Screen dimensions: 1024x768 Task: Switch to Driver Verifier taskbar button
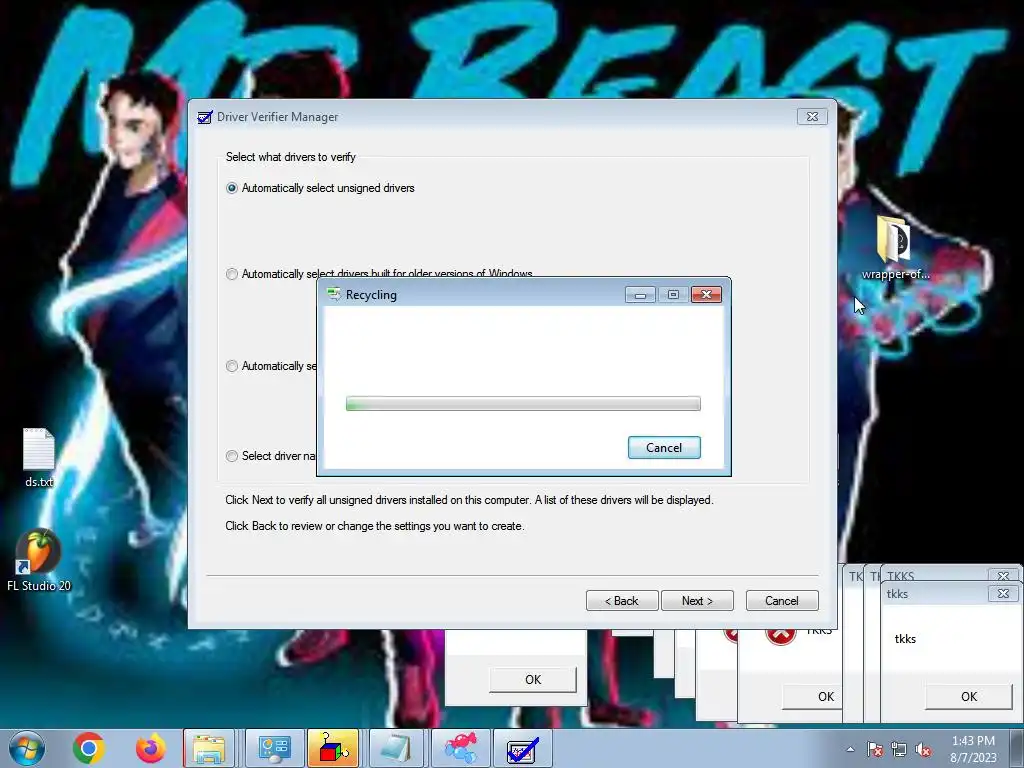tap(522, 748)
